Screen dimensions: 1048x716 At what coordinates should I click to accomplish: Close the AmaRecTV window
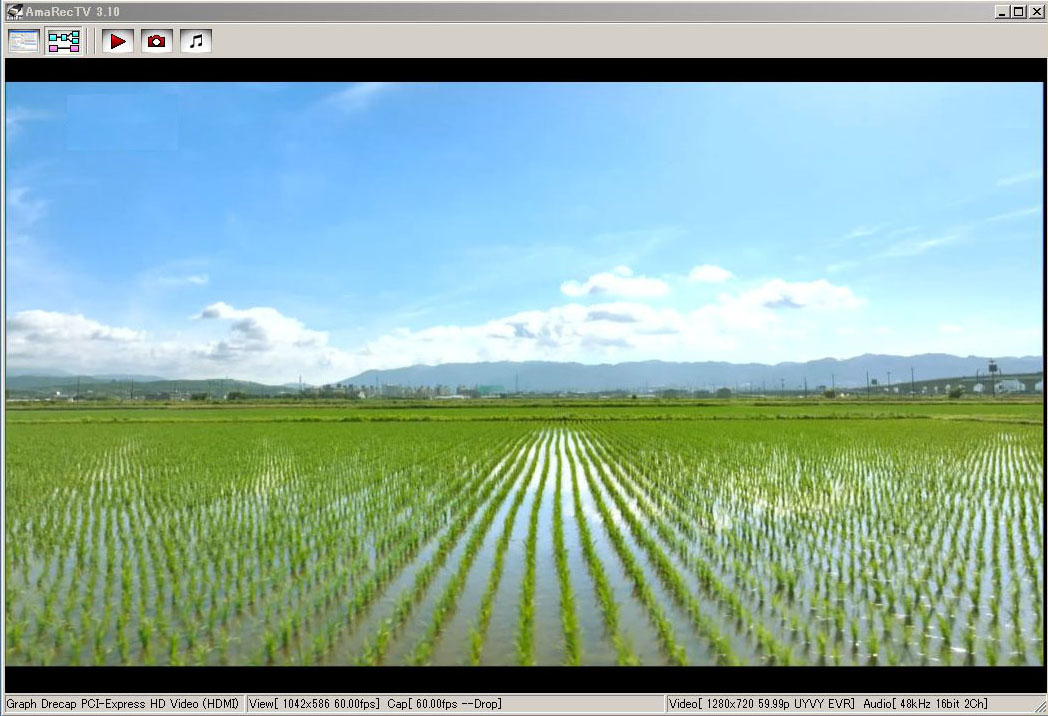1037,11
